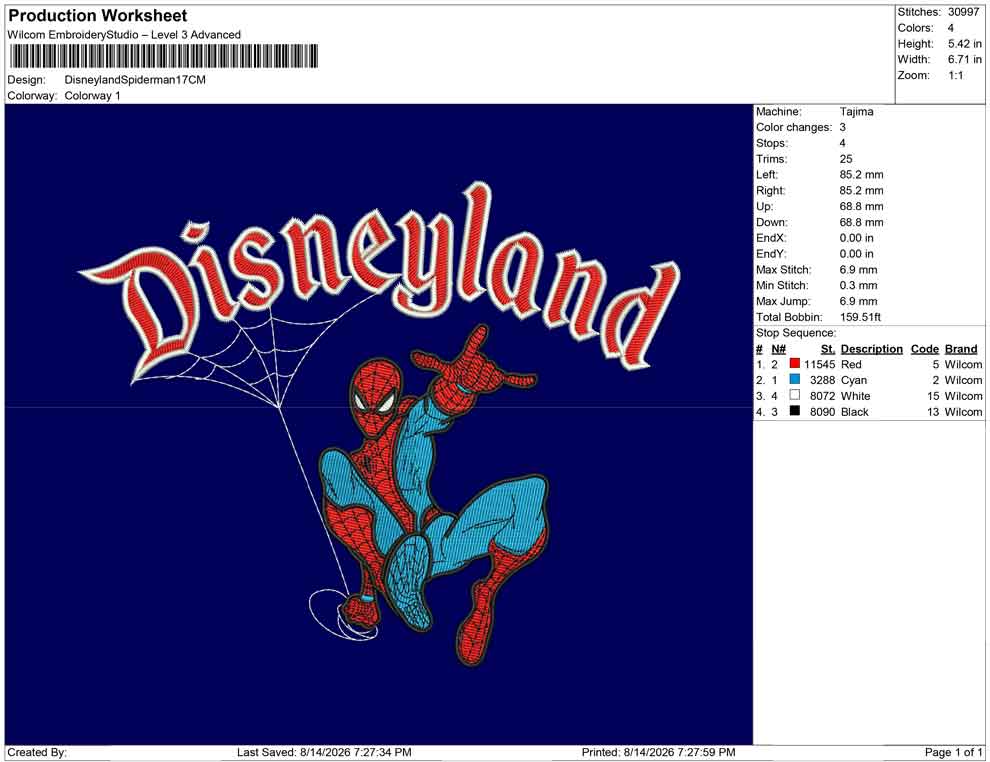Click the Right value 85.2 mm
Image resolution: width=990 pixels, height=762 pixels.
click(862, 191)
